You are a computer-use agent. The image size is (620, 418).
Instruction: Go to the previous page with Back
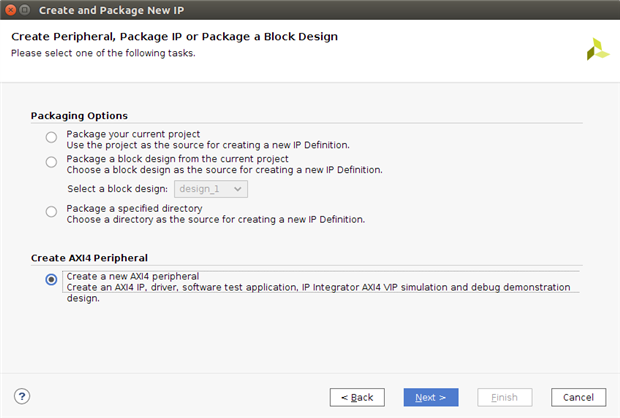pyautogui.click(x=357, y=397)
